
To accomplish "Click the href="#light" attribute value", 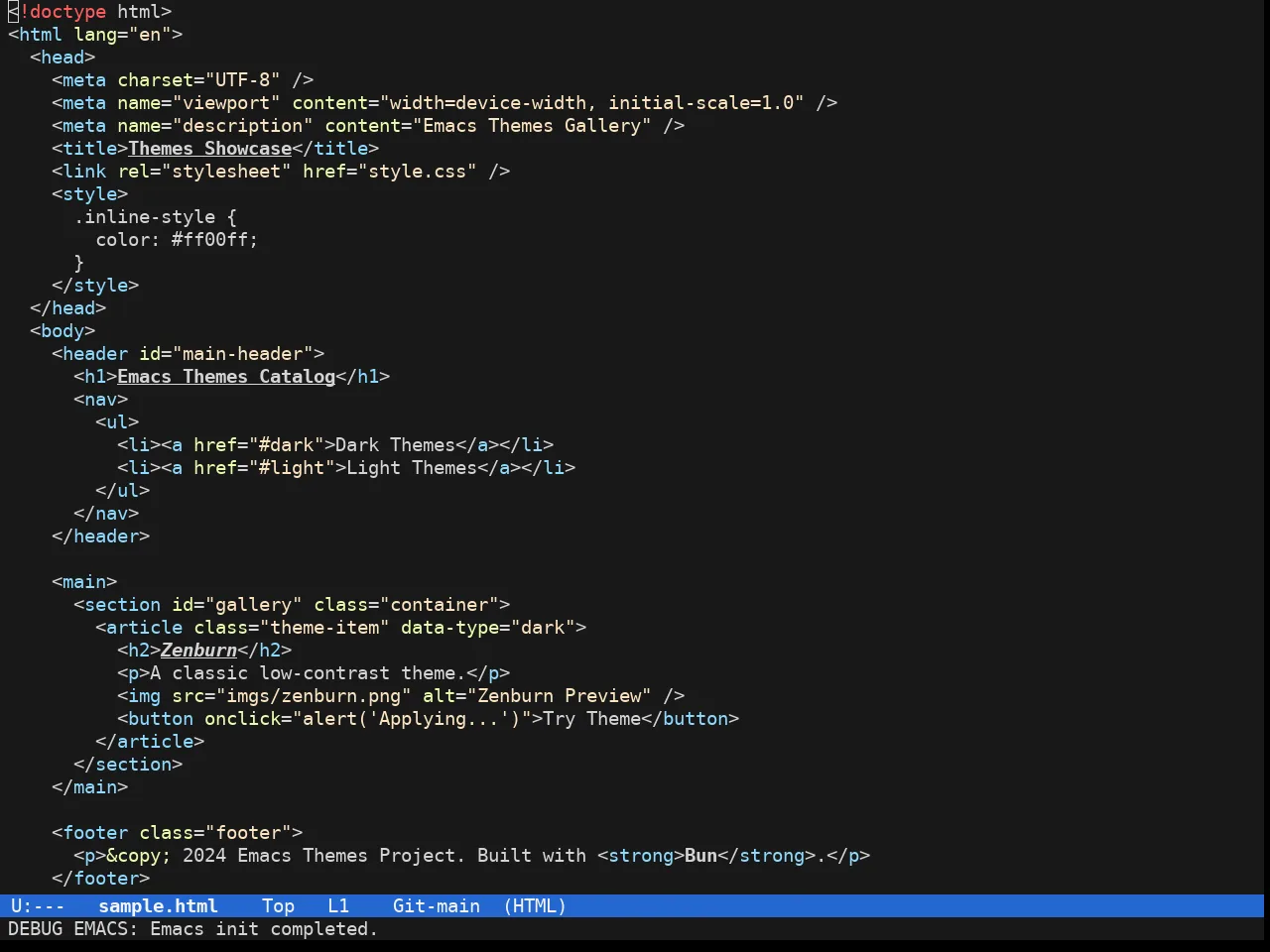I will (x=292, y=467).
